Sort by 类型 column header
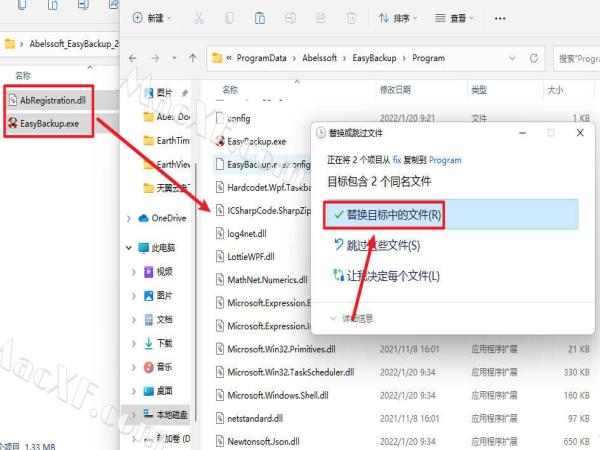Viewport: 600px width, 450px height. pyautogui.click(x=479, y=90)
